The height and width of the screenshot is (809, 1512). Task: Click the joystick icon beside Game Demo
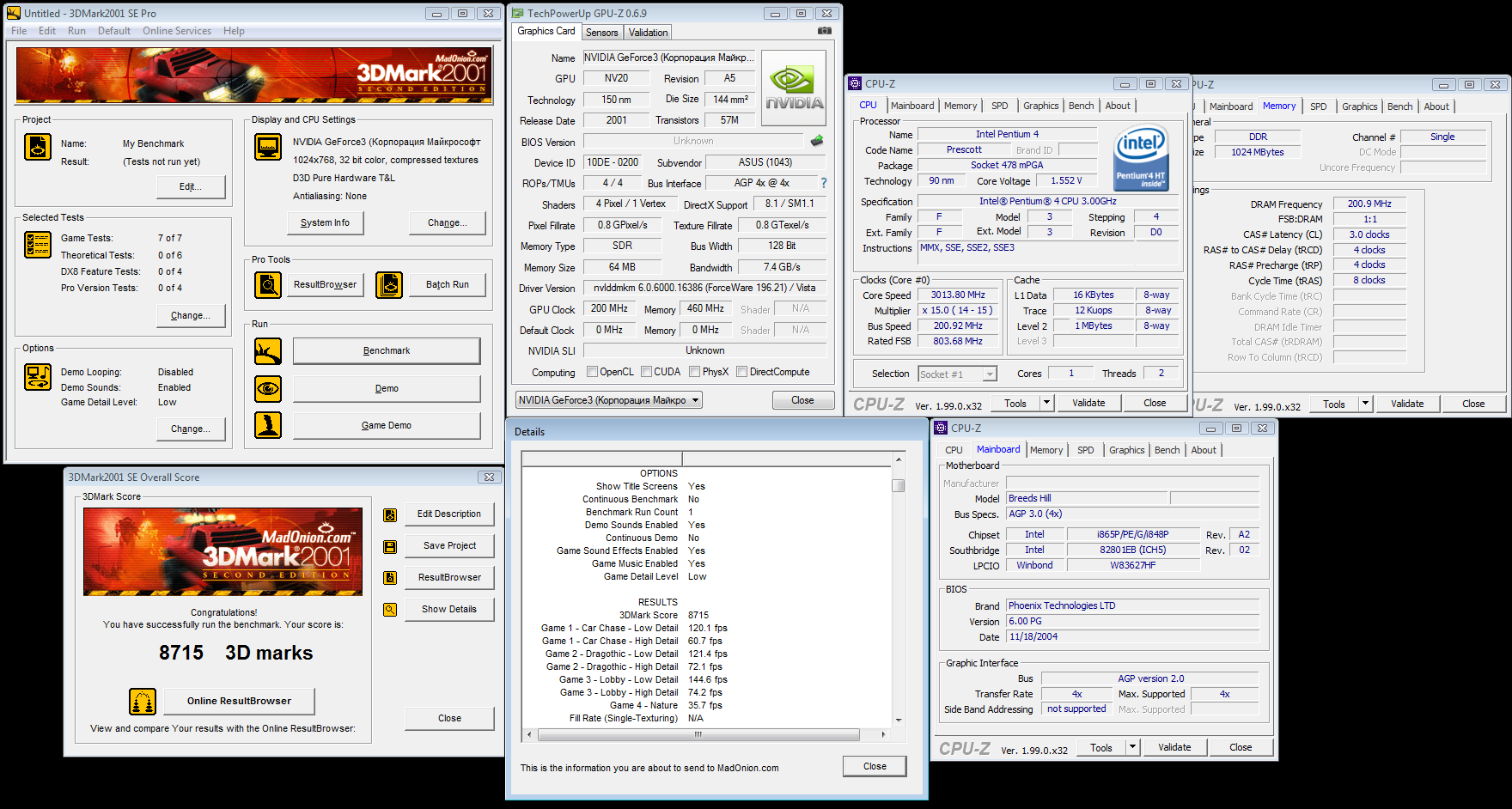tap(268, 425)
